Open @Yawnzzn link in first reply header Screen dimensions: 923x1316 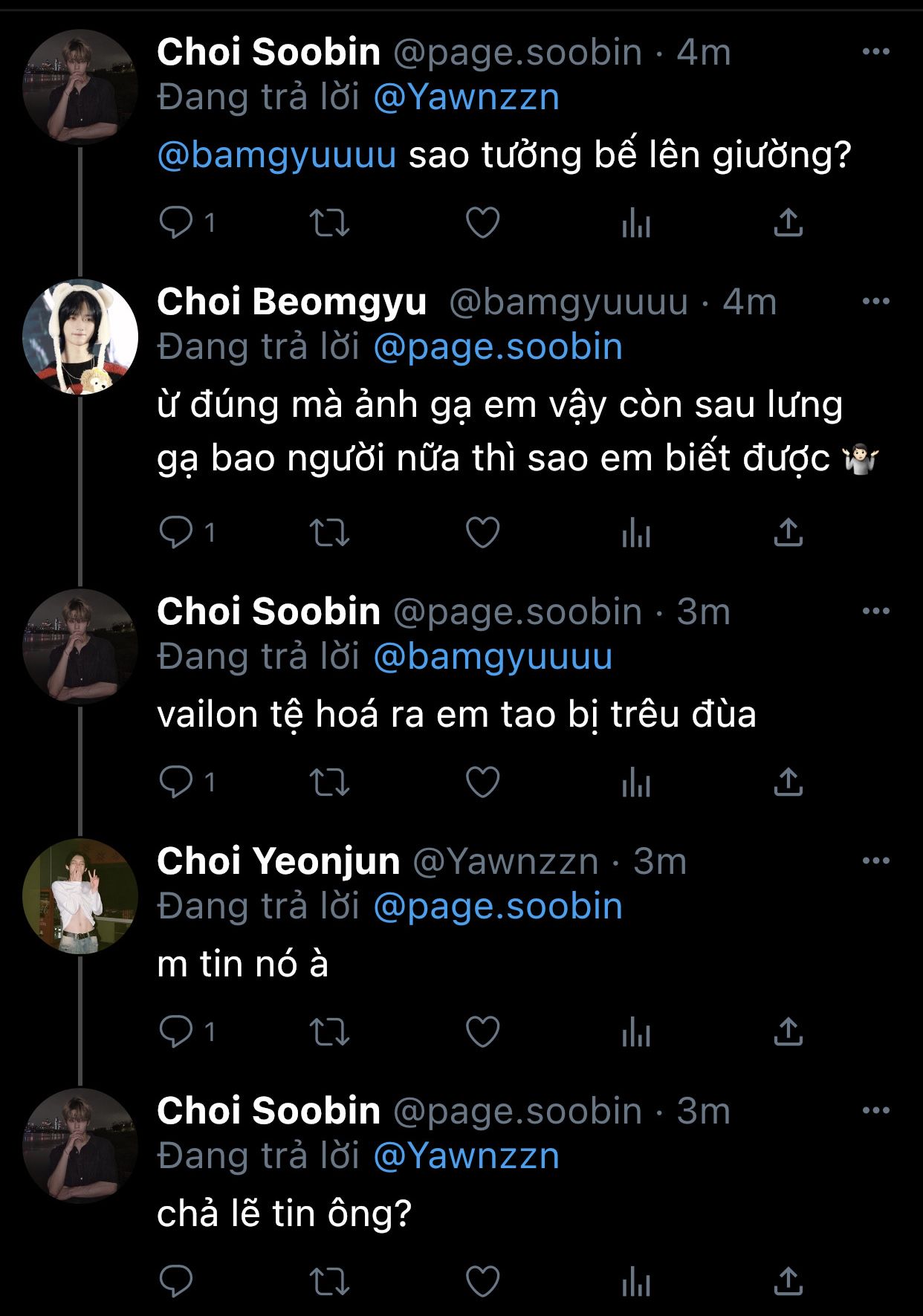click(466, 97)
